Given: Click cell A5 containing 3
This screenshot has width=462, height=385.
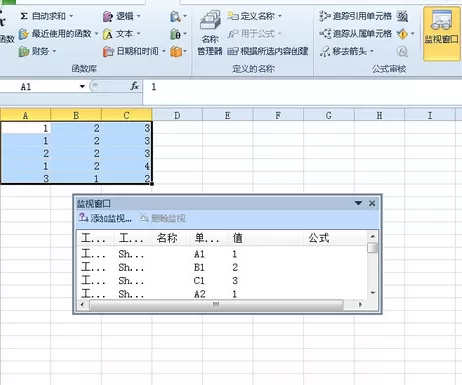Looking at the screenshot, I should [x=25, y=178].
